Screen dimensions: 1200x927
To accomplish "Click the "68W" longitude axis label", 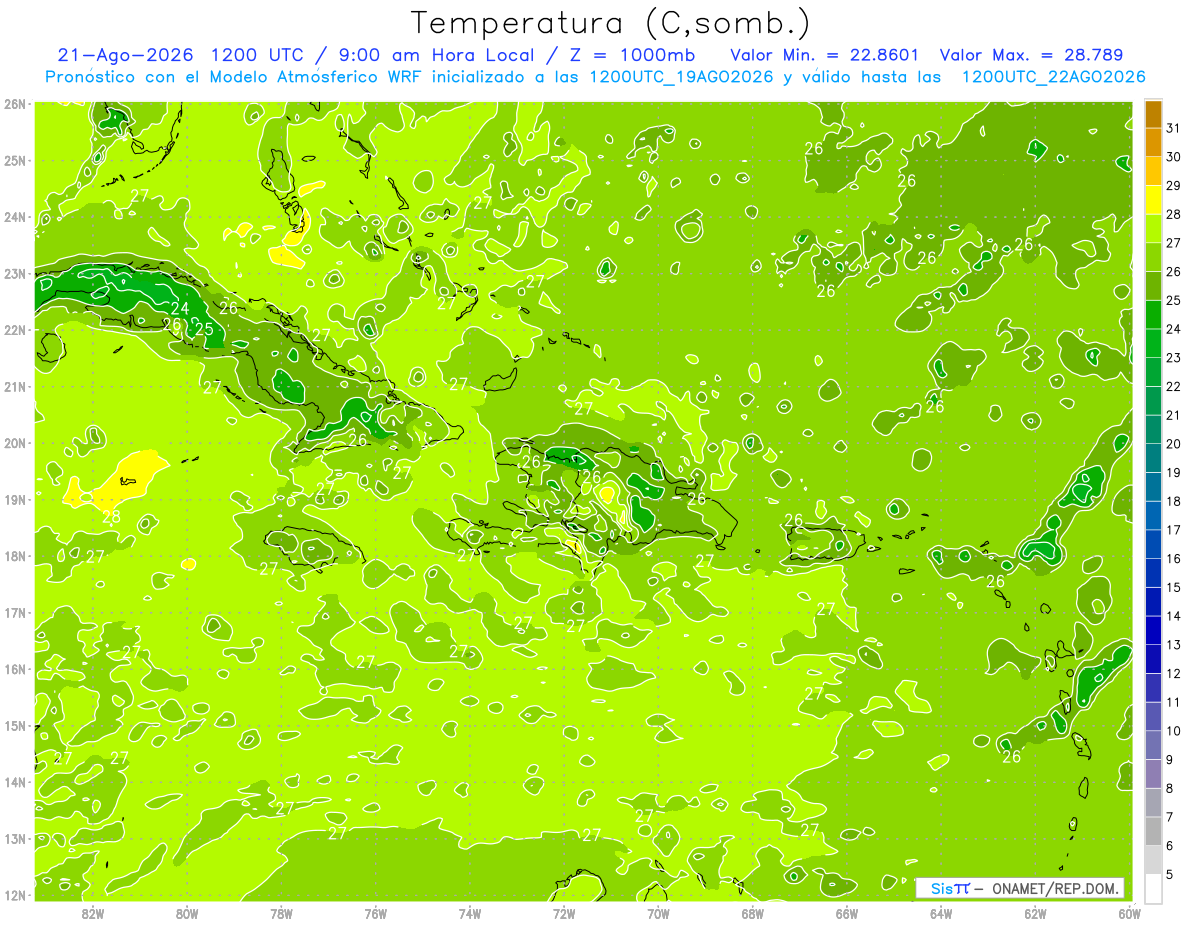I will pyautogui.click(x=753, y=913).
